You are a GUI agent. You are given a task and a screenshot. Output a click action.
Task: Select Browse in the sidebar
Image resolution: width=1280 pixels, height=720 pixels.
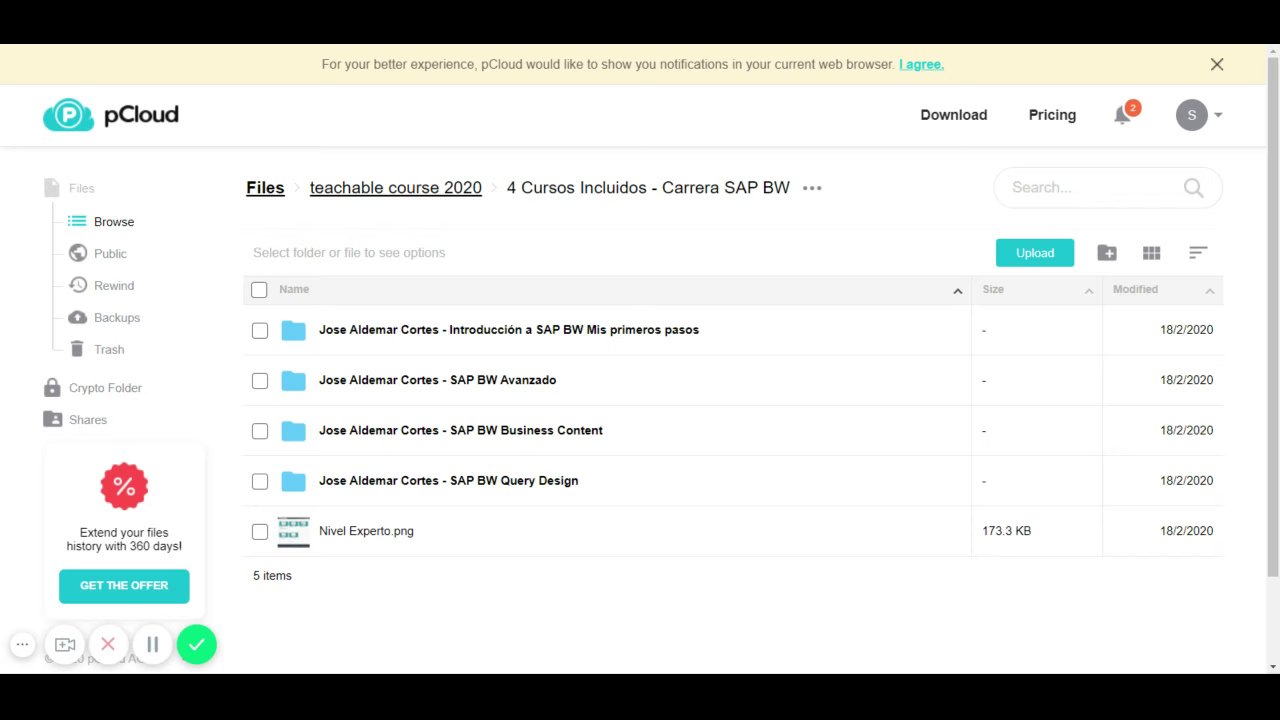[x=114, y=222]
